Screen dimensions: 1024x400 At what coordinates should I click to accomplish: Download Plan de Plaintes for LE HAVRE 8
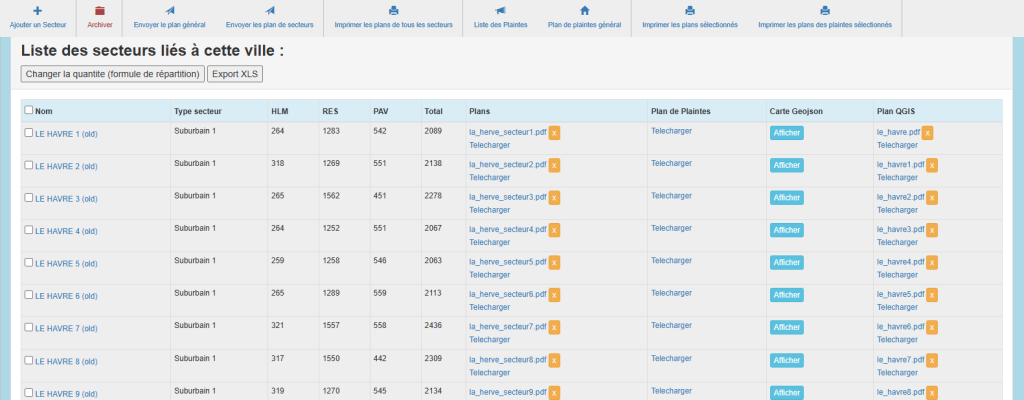671,358
